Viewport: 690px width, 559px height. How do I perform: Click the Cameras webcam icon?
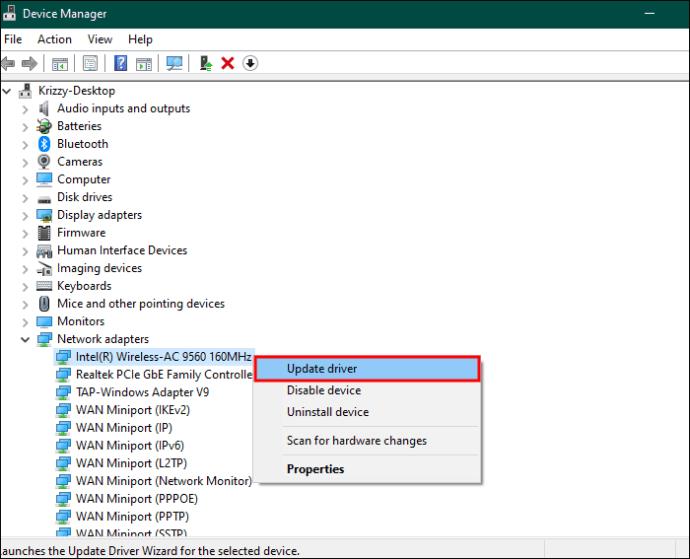pyautogui.click(x=44, y=162)
